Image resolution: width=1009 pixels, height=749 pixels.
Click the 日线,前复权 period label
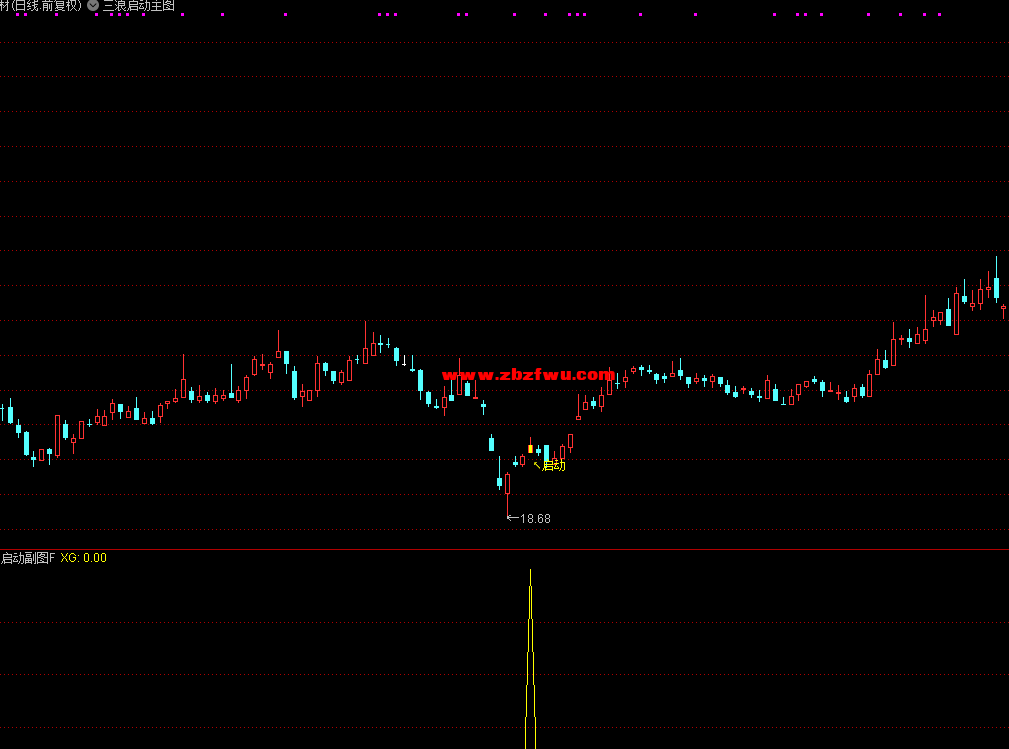coord(46,6)
